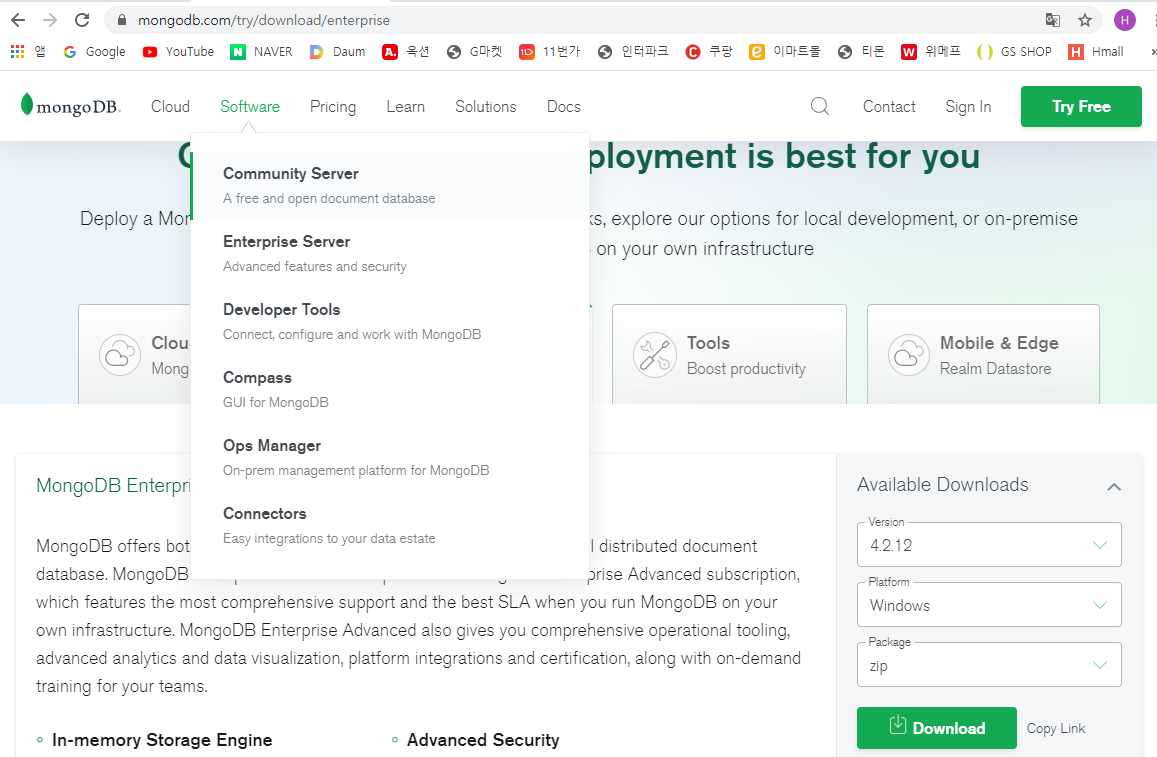Open the Solutions navigation menu
Viewport: 1157px width, 757px height.
[486, 106]
